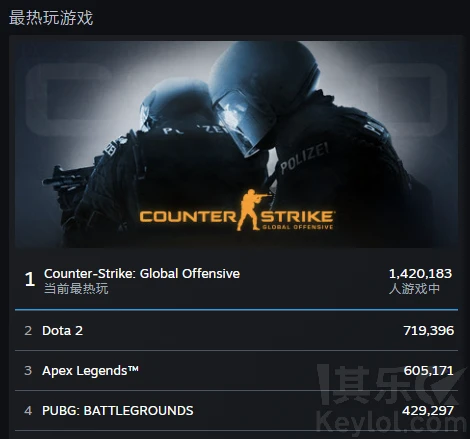Click PUBG's 429,297 player count
The width and height of the screenshot is (470, 439).
[x=428, y=411]
